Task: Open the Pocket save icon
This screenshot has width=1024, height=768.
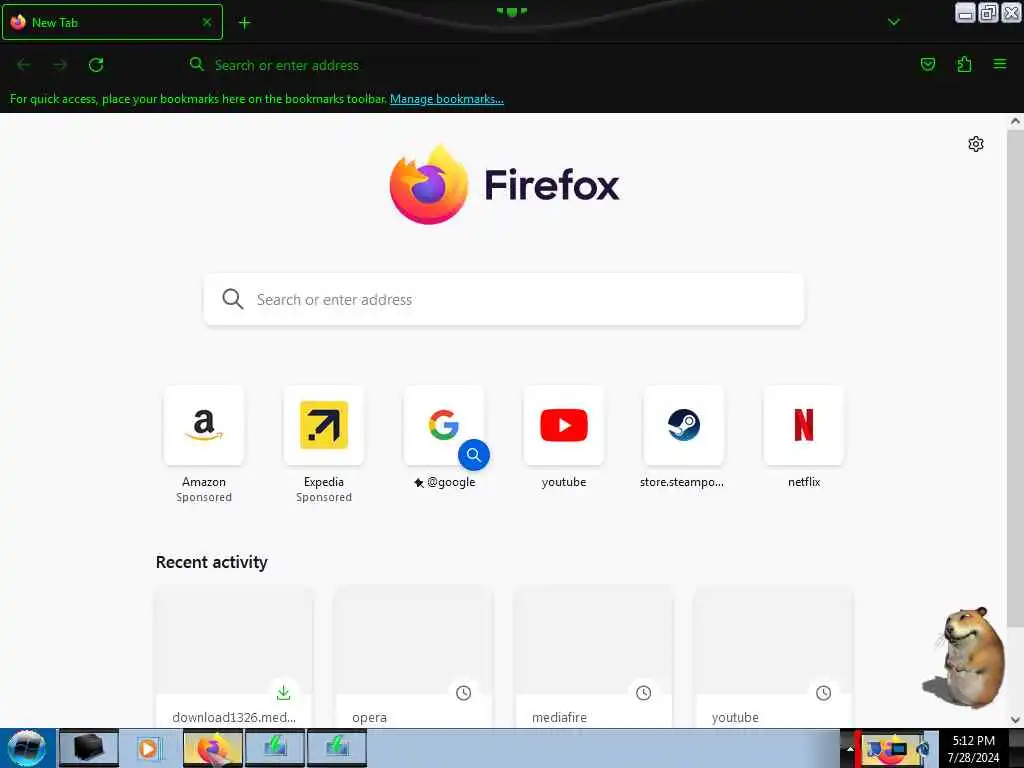Action: click(x=927, y=64)
